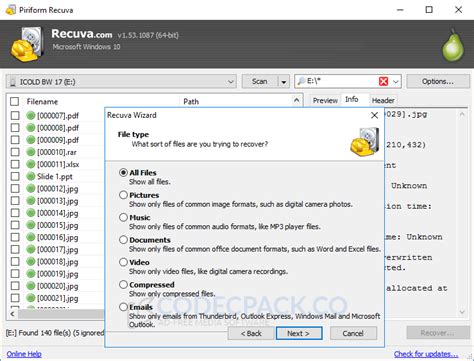Click the Recover button
The width and height of the screenshot is (474, 361).
438,333
